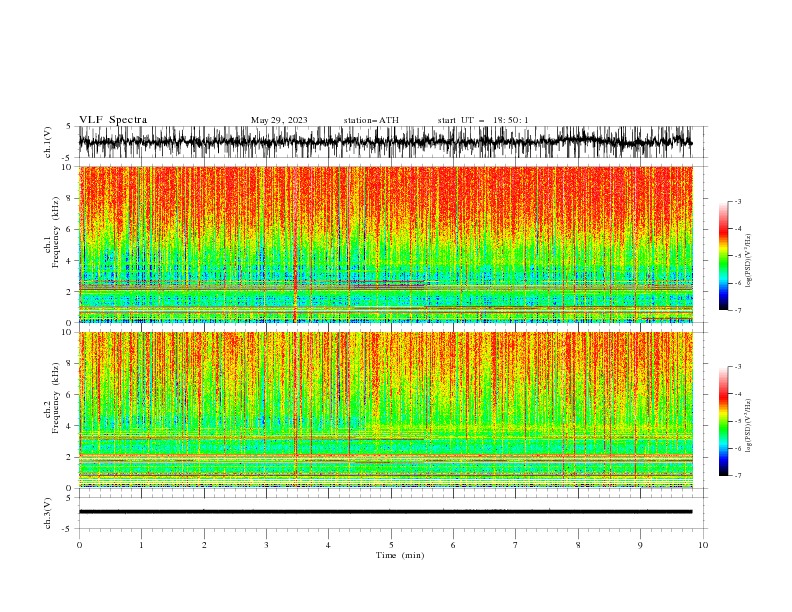Click the 'ch.3(V)' axis label

coord(48,513)
